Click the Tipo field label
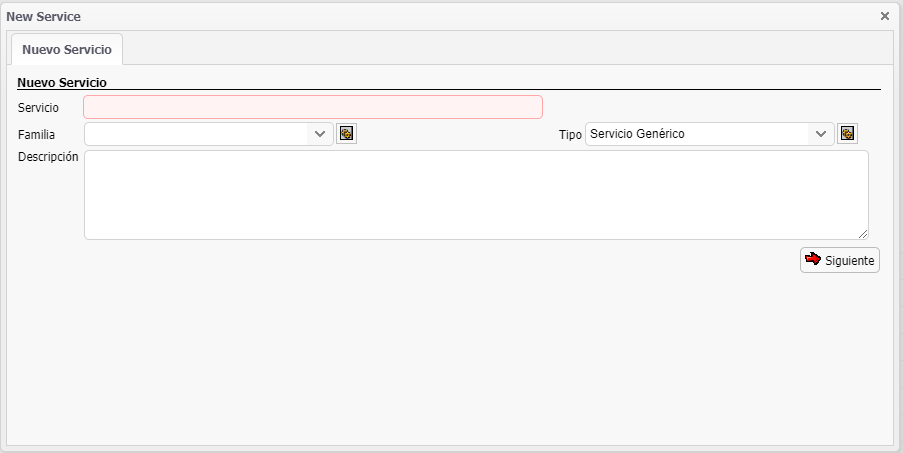This screenshot has height=453, width=903. (x=570, y=134)
